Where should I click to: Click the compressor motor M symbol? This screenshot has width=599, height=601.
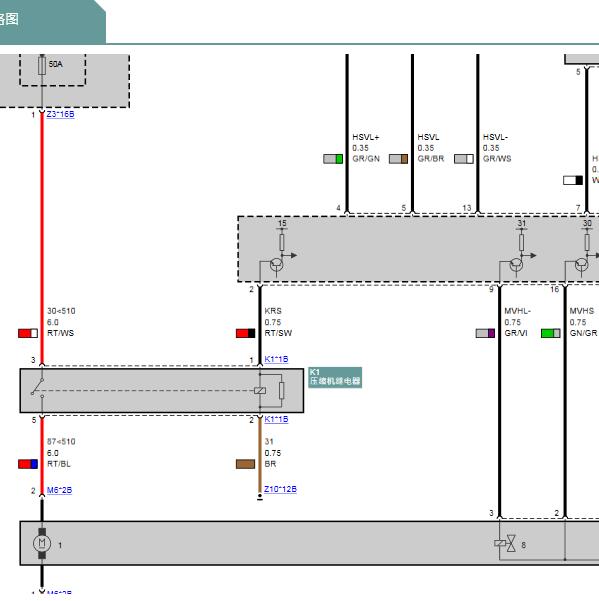tap(42, 543)
